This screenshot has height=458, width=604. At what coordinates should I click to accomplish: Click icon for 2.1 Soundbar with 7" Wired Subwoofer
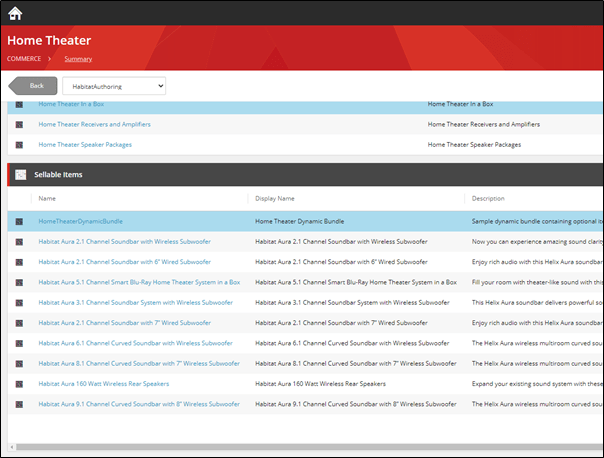tap(19, 323)
